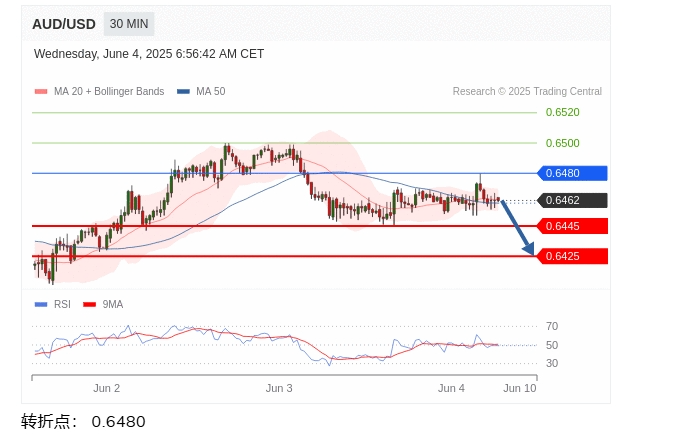Click the 9MA legend label
678x438 pixels.
pyautogui.click(x=112, y=304)
